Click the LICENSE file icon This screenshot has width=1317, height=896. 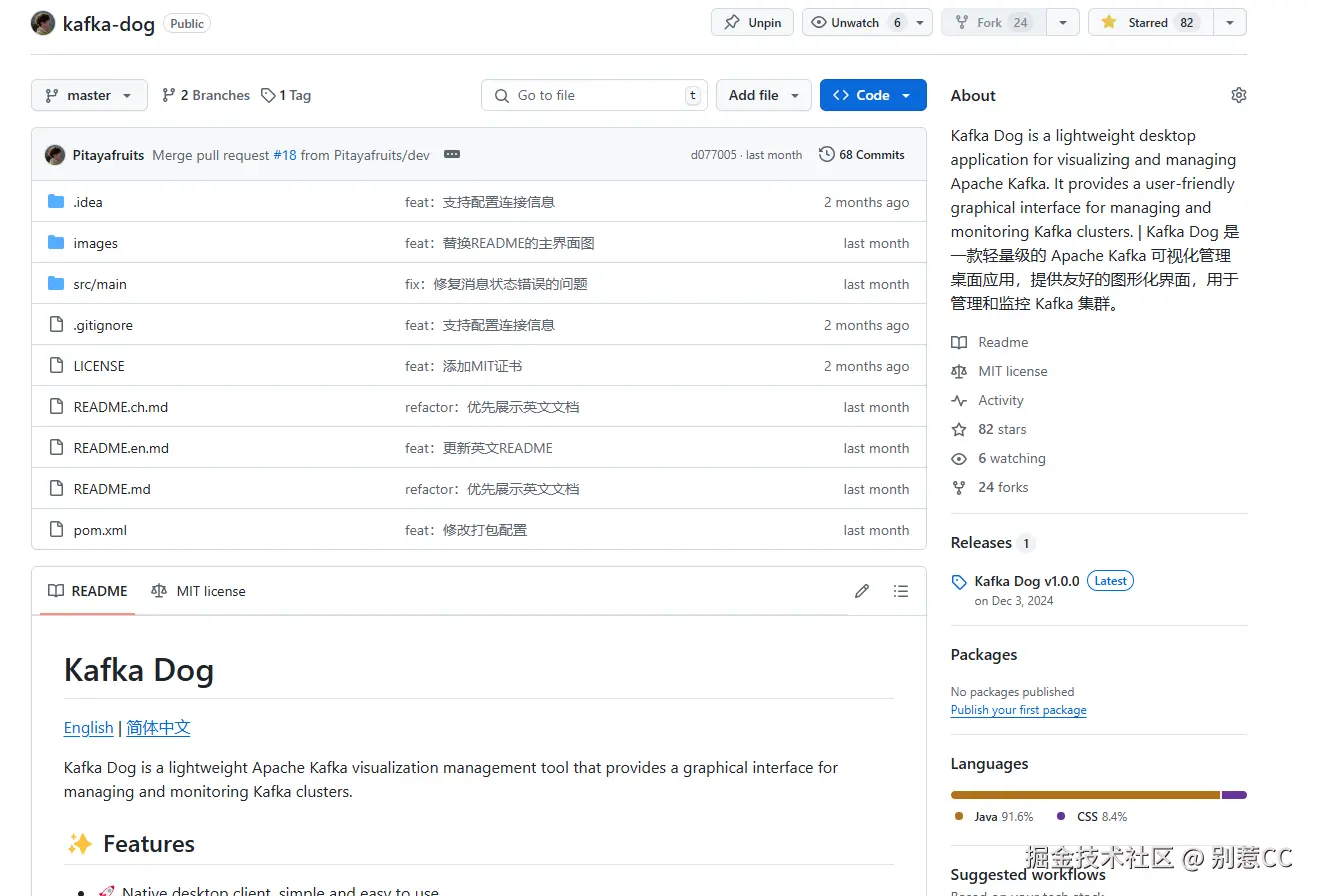tap(56, 366)
